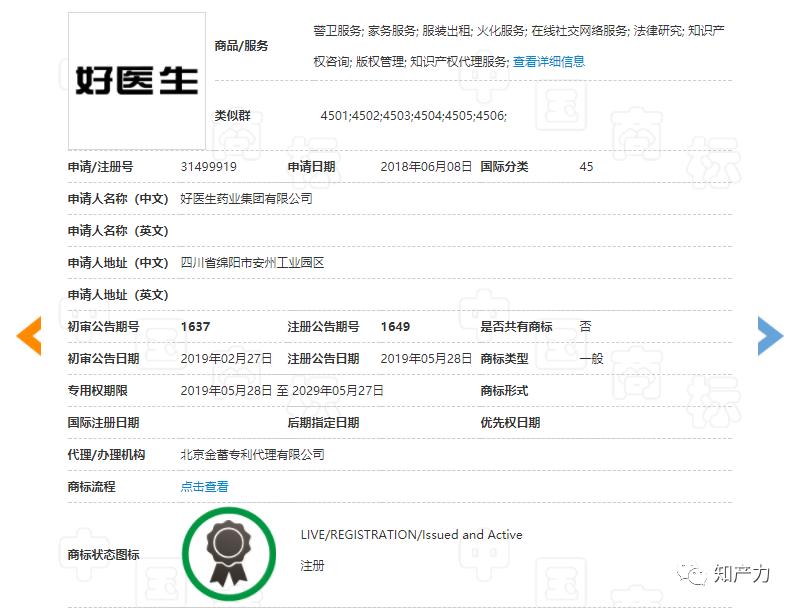Open 点击查看 link for trademark process
This screenshot has height=608, width=796.
click(x=204, y=487)
